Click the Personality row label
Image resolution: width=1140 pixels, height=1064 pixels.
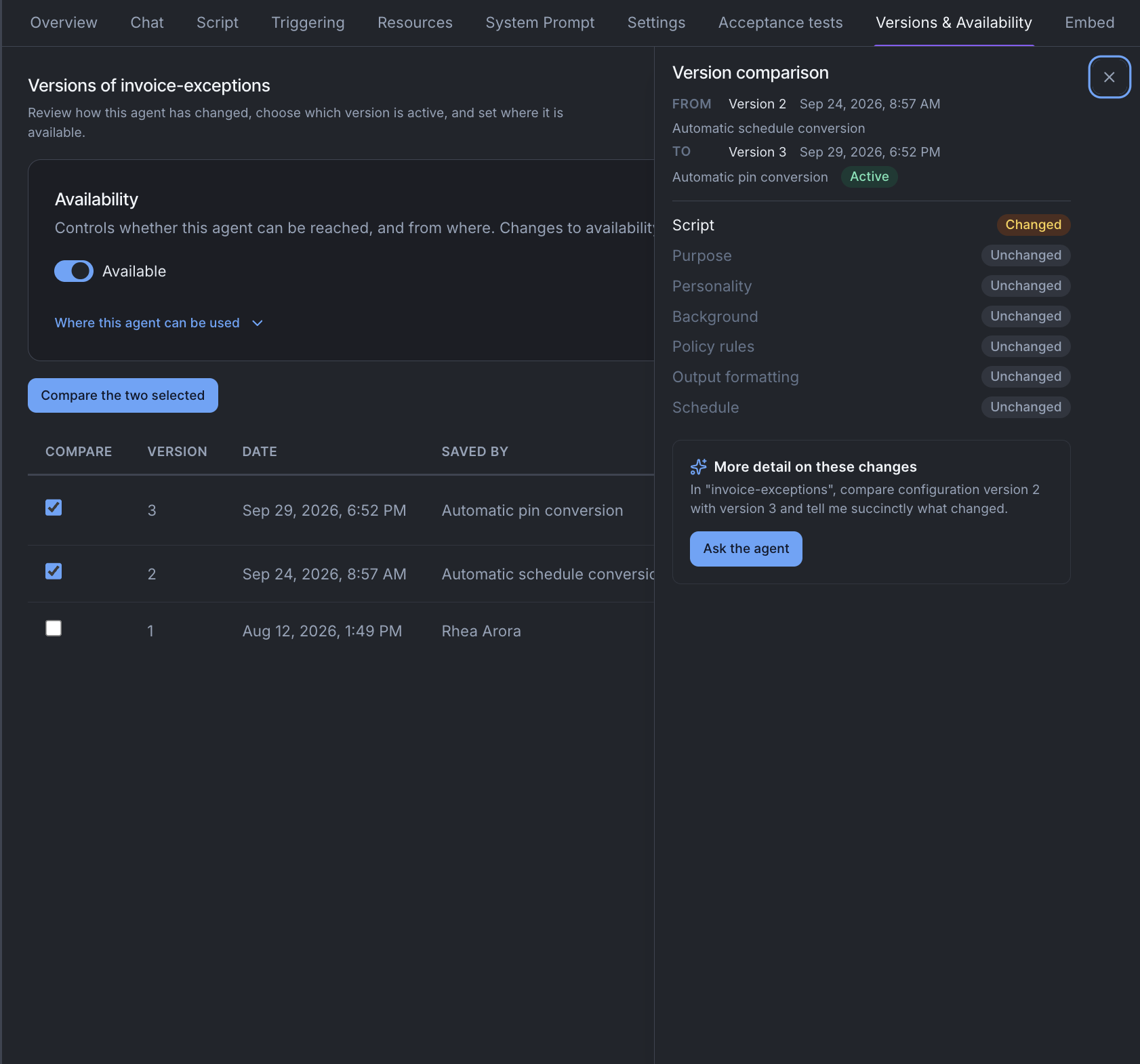(x=712, y=287)
